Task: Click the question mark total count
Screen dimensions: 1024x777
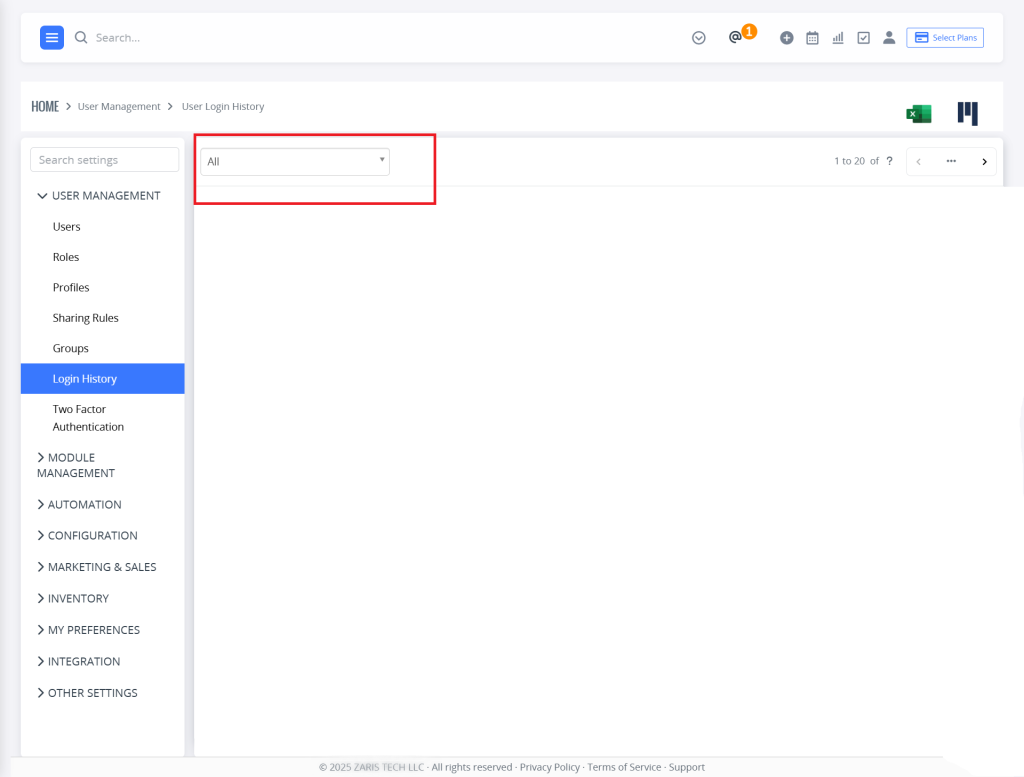Action: pyautogui.click(x=889, y=161)
